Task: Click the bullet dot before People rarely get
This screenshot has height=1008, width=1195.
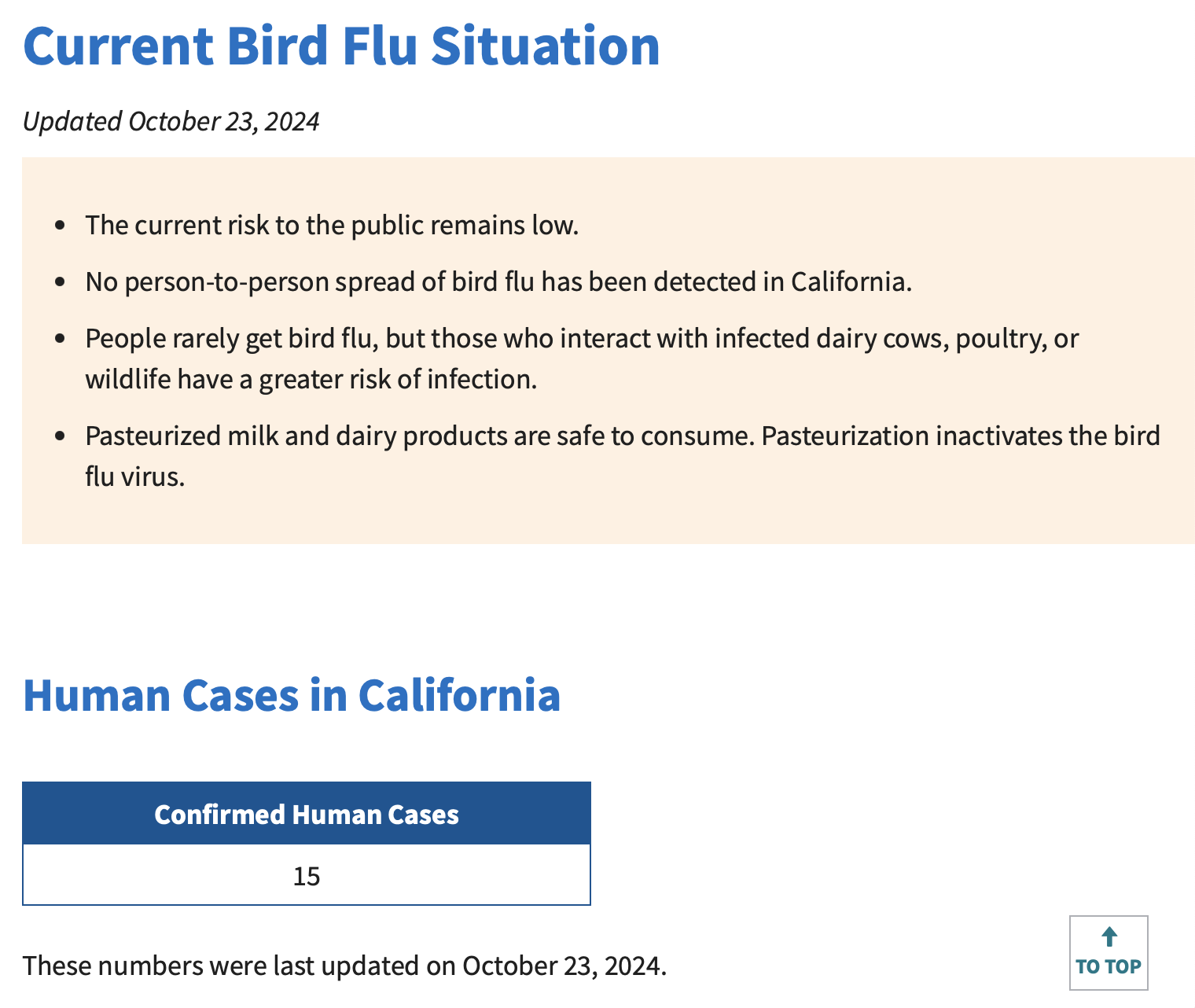Action: tap(61, 339)
